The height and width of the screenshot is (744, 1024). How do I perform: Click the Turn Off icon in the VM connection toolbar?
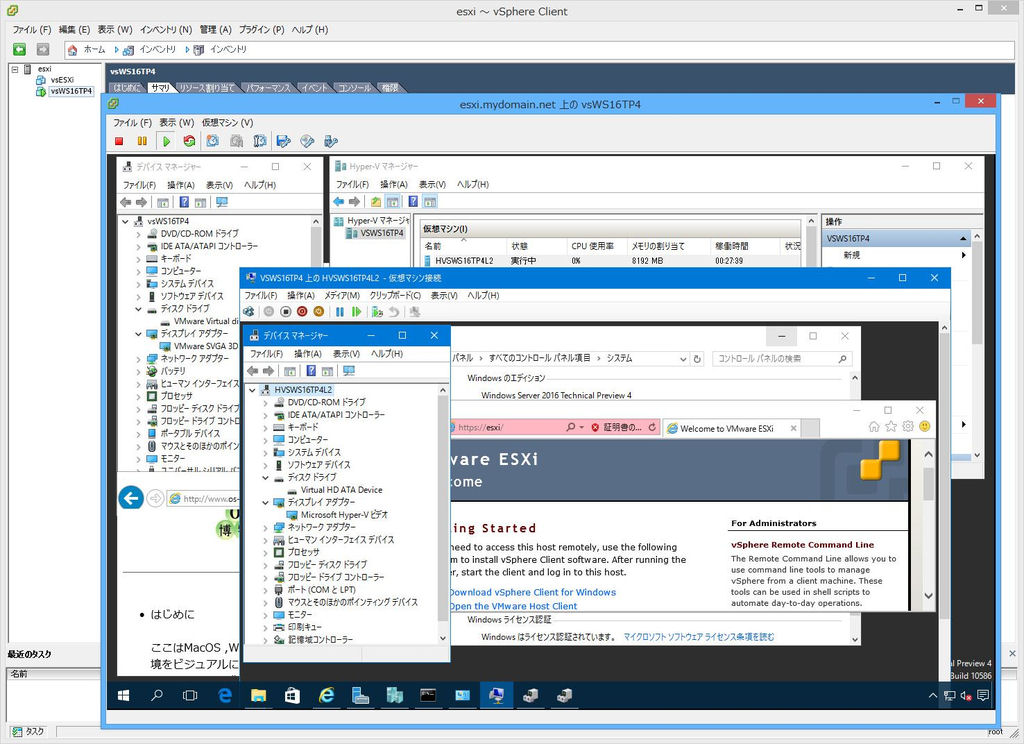pos(286,312)
